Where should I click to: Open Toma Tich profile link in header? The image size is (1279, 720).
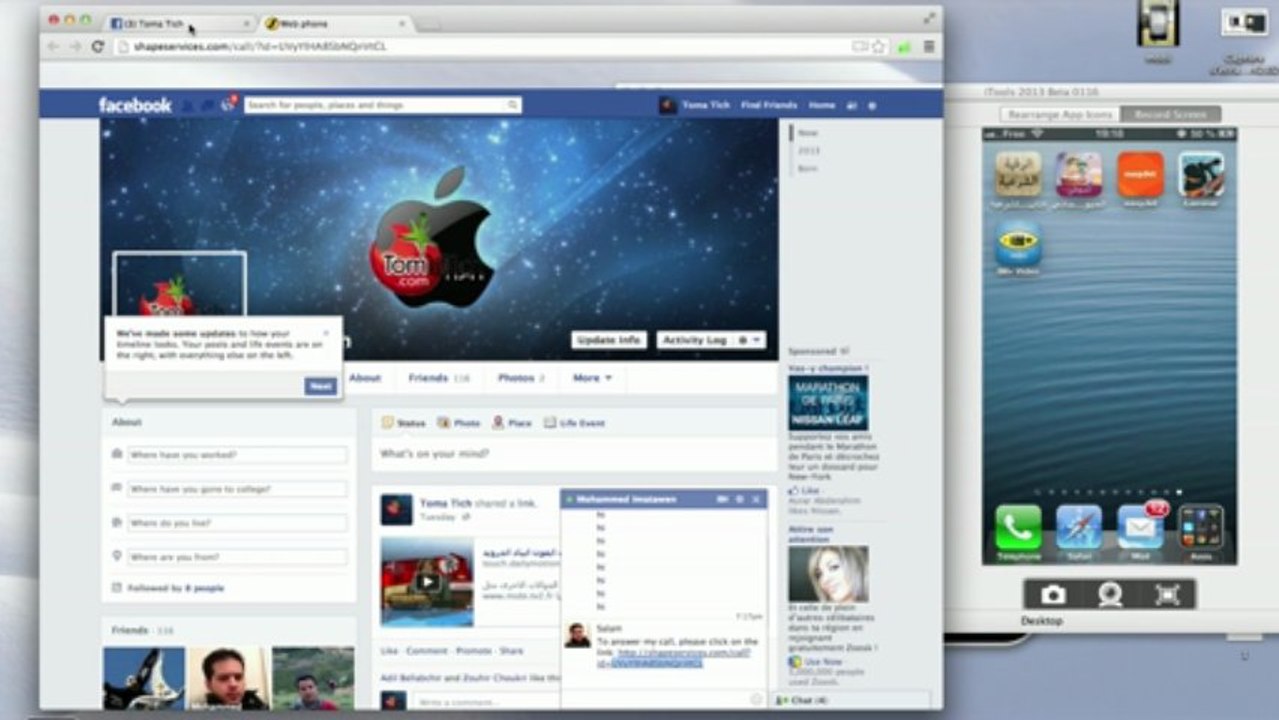tap(694, 105)
